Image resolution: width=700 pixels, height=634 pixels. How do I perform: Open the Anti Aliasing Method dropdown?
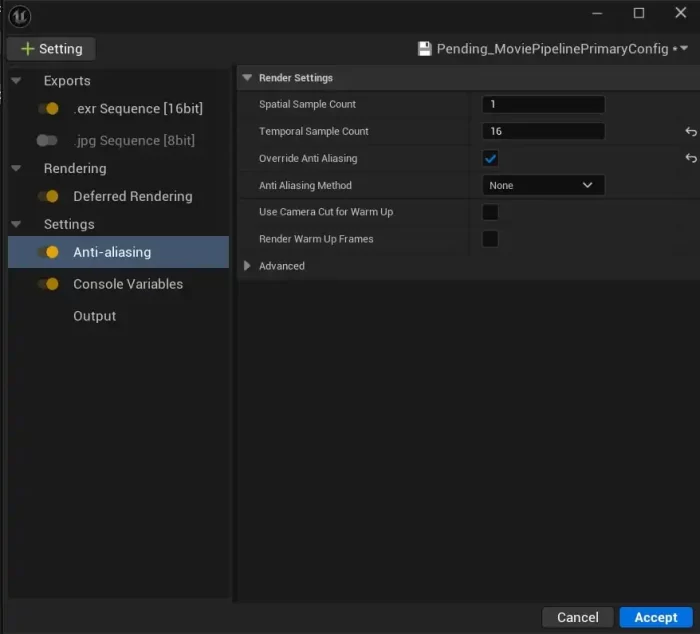542,185
